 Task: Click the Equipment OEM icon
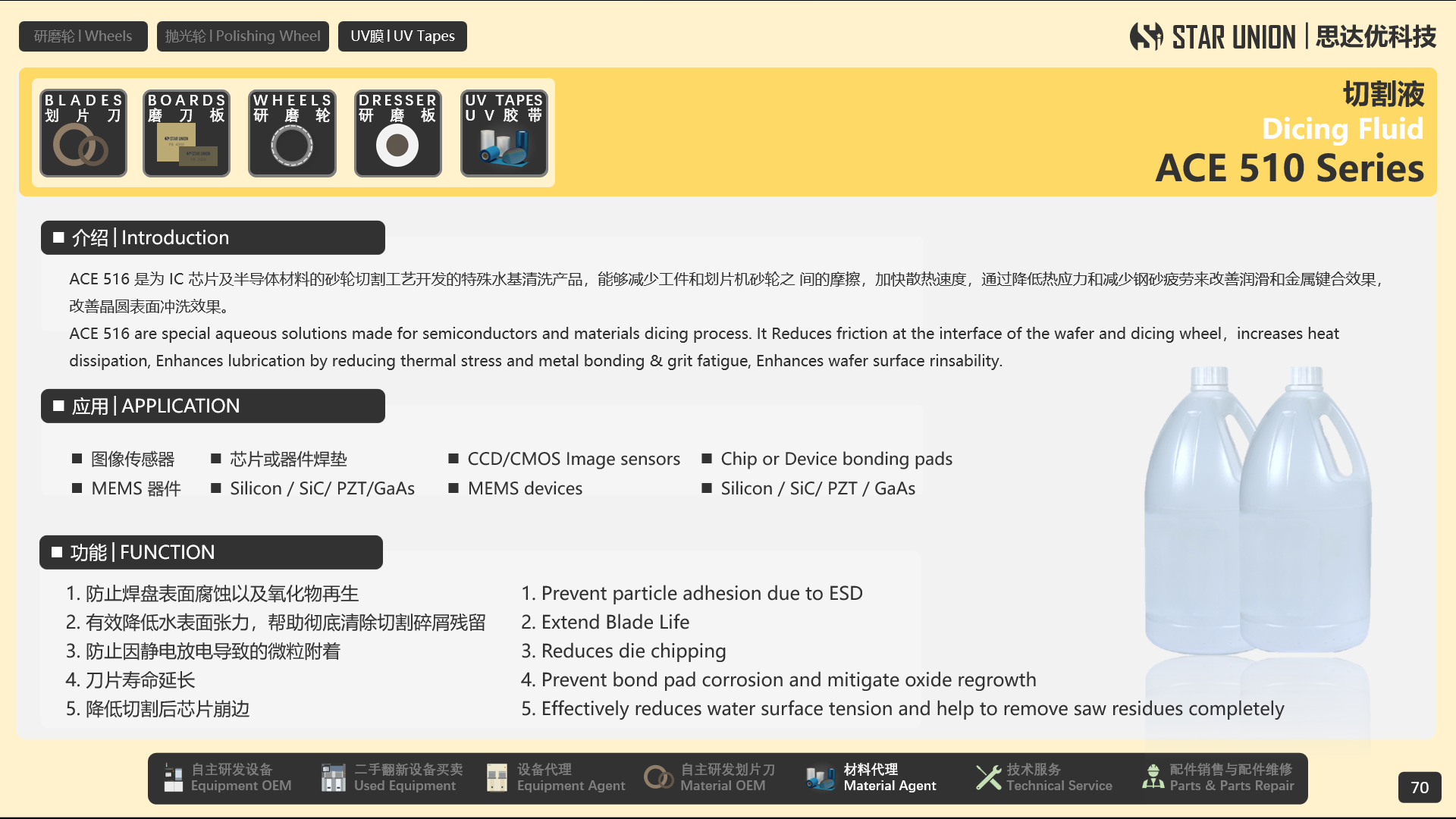pyautogui.click(x=174, y=778)
